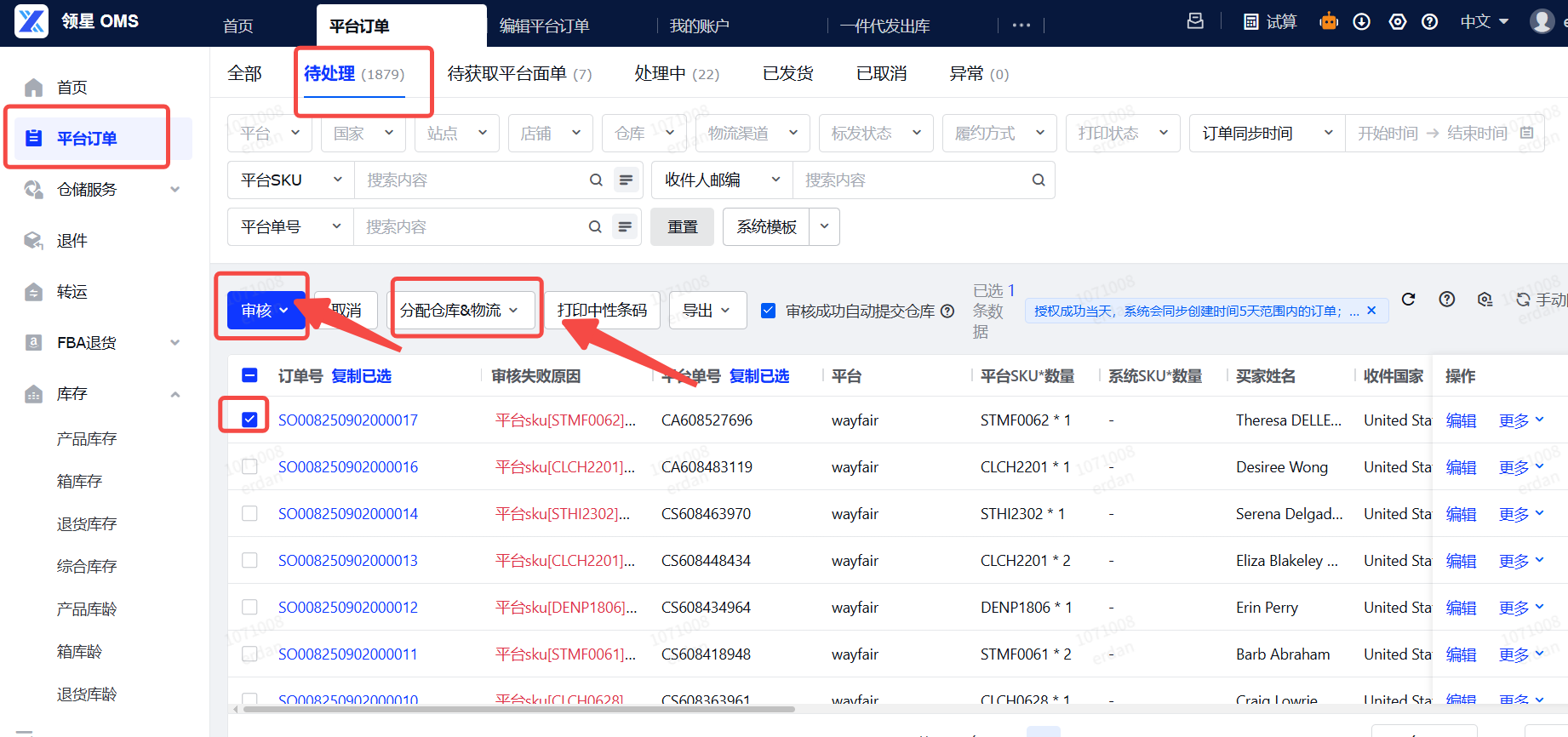Click the 仓储服务 sidebar icon

(34, 189)
